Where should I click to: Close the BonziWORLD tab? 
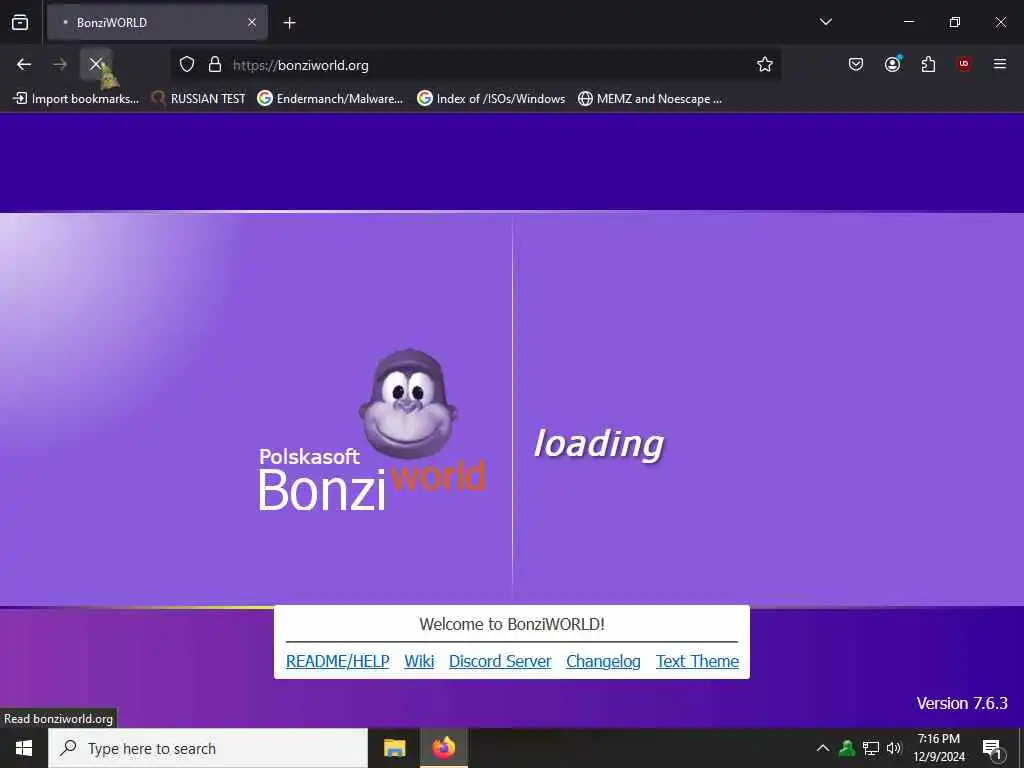click(251, 22)
